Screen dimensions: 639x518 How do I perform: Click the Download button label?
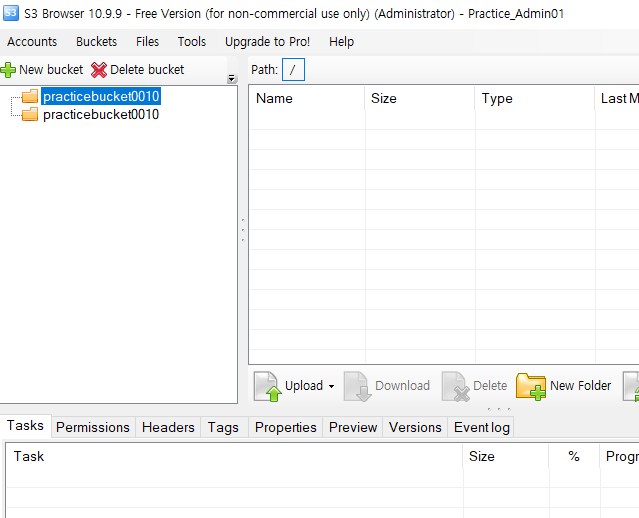point(403,386)
